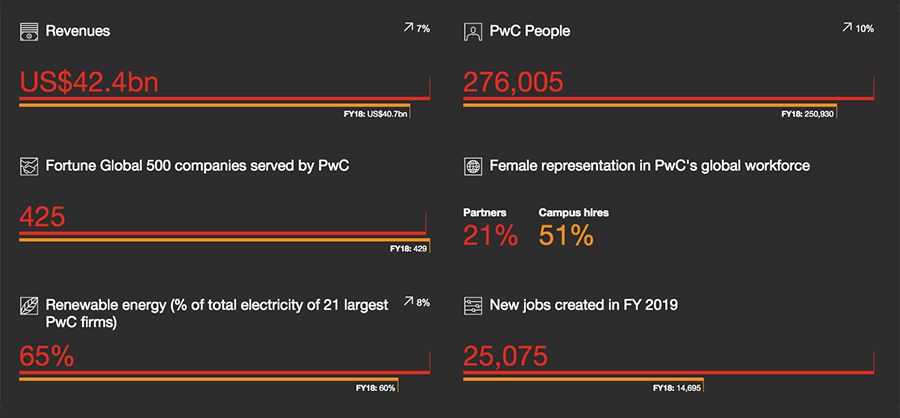Click the orange FY18 bar under New jobs
Screen dimensions: 900x418
[x=583, y=379]
